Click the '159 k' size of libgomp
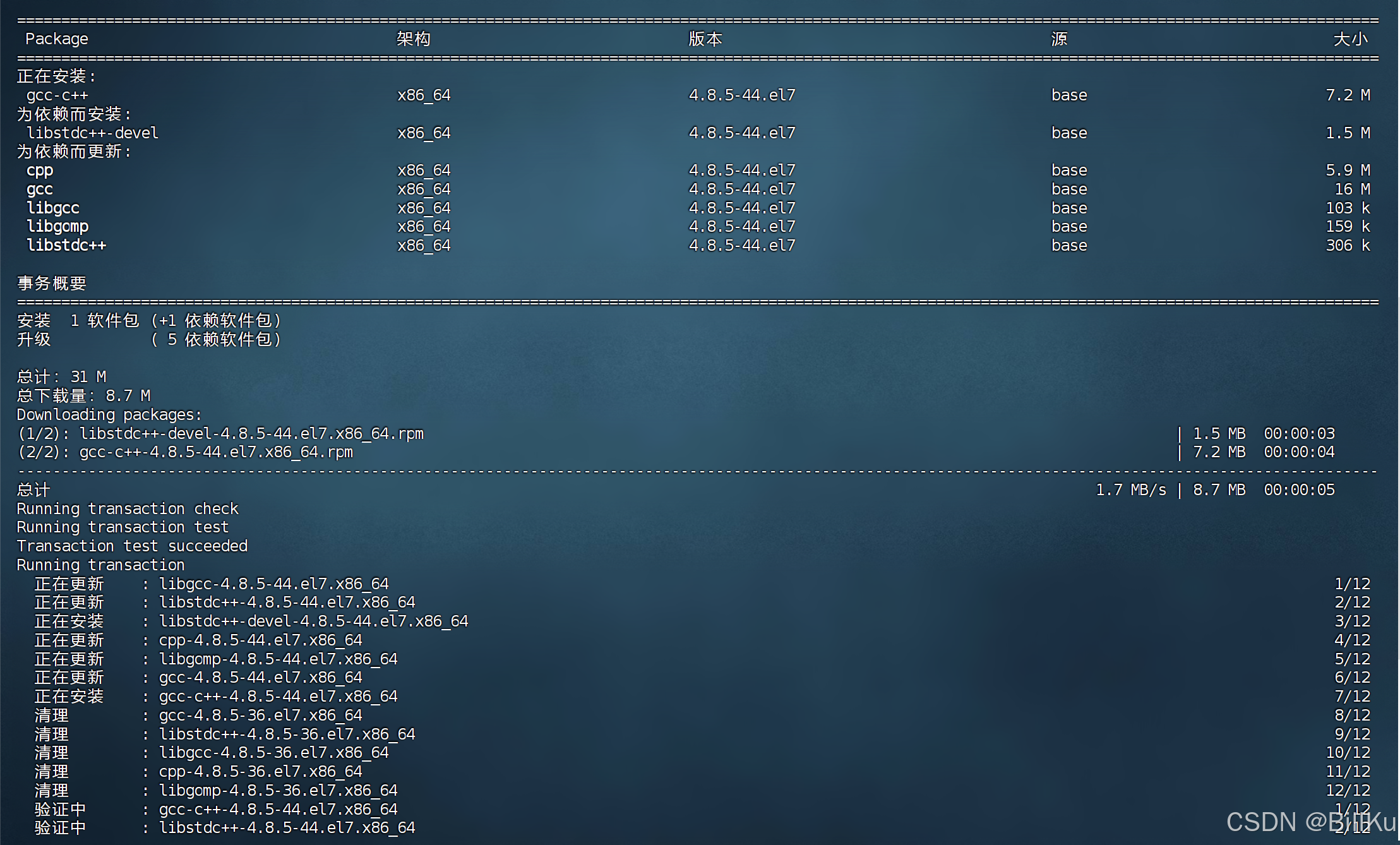The height and width of the screenshot is (845, 1400). click(x=1348, y=226)
